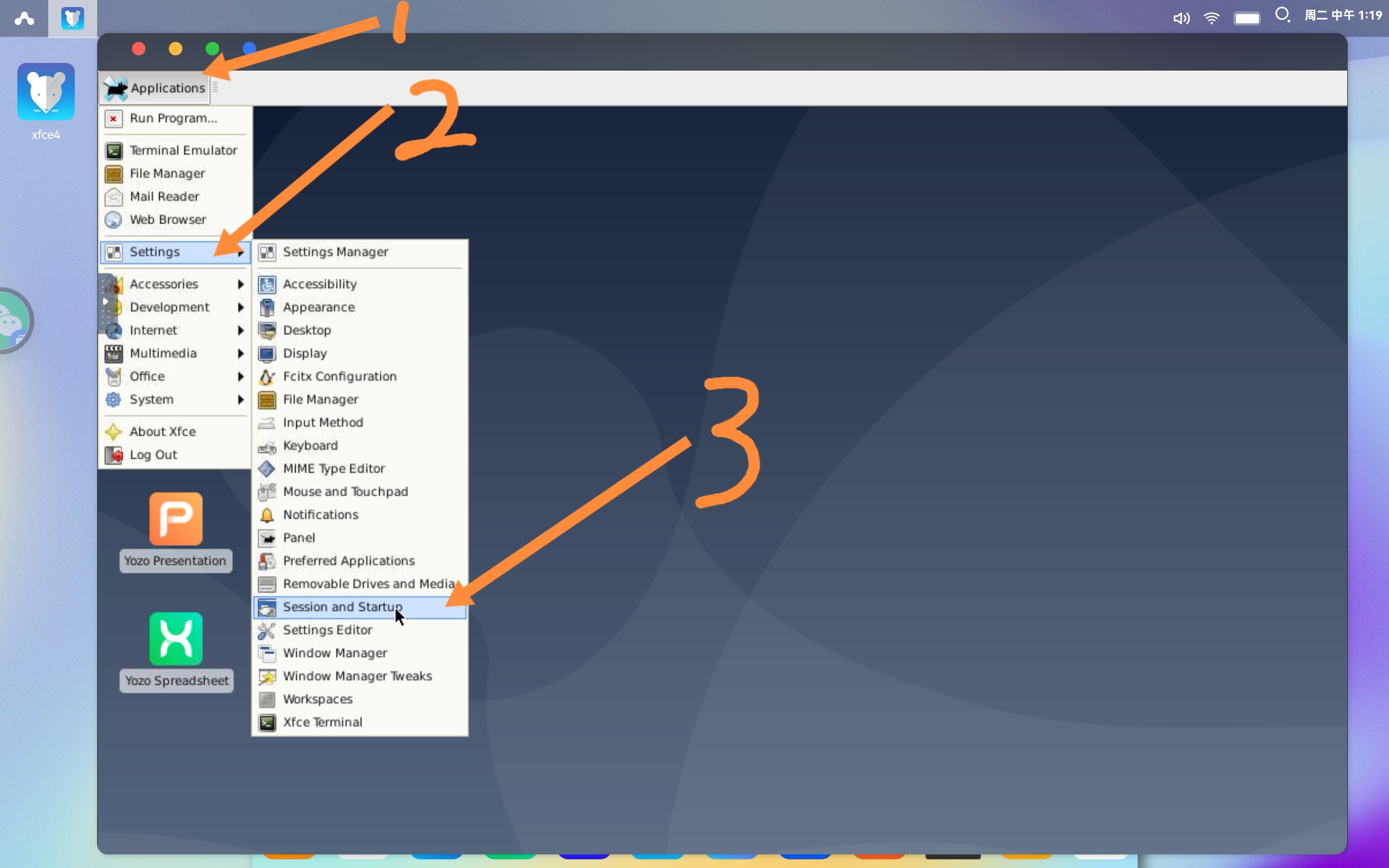Click the green window control button
The height and width of the screenshot is (868, 1389).
[x=212, y=49]
